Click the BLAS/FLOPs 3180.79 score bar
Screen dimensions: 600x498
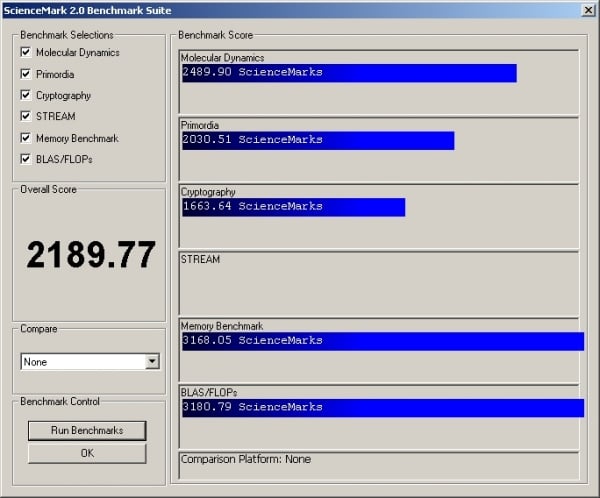tap(383, 408)
